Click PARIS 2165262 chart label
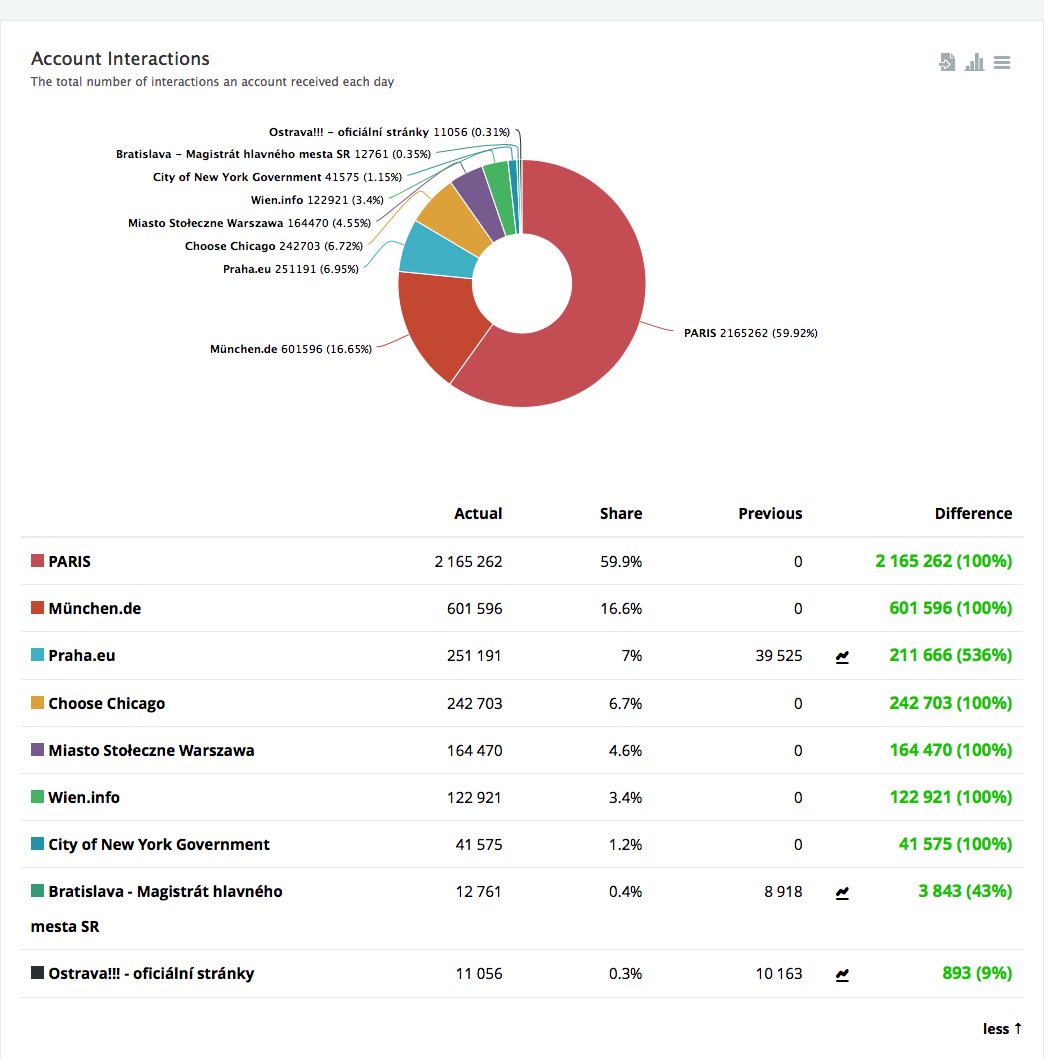1044x1058 pixels. click(750, 333)
